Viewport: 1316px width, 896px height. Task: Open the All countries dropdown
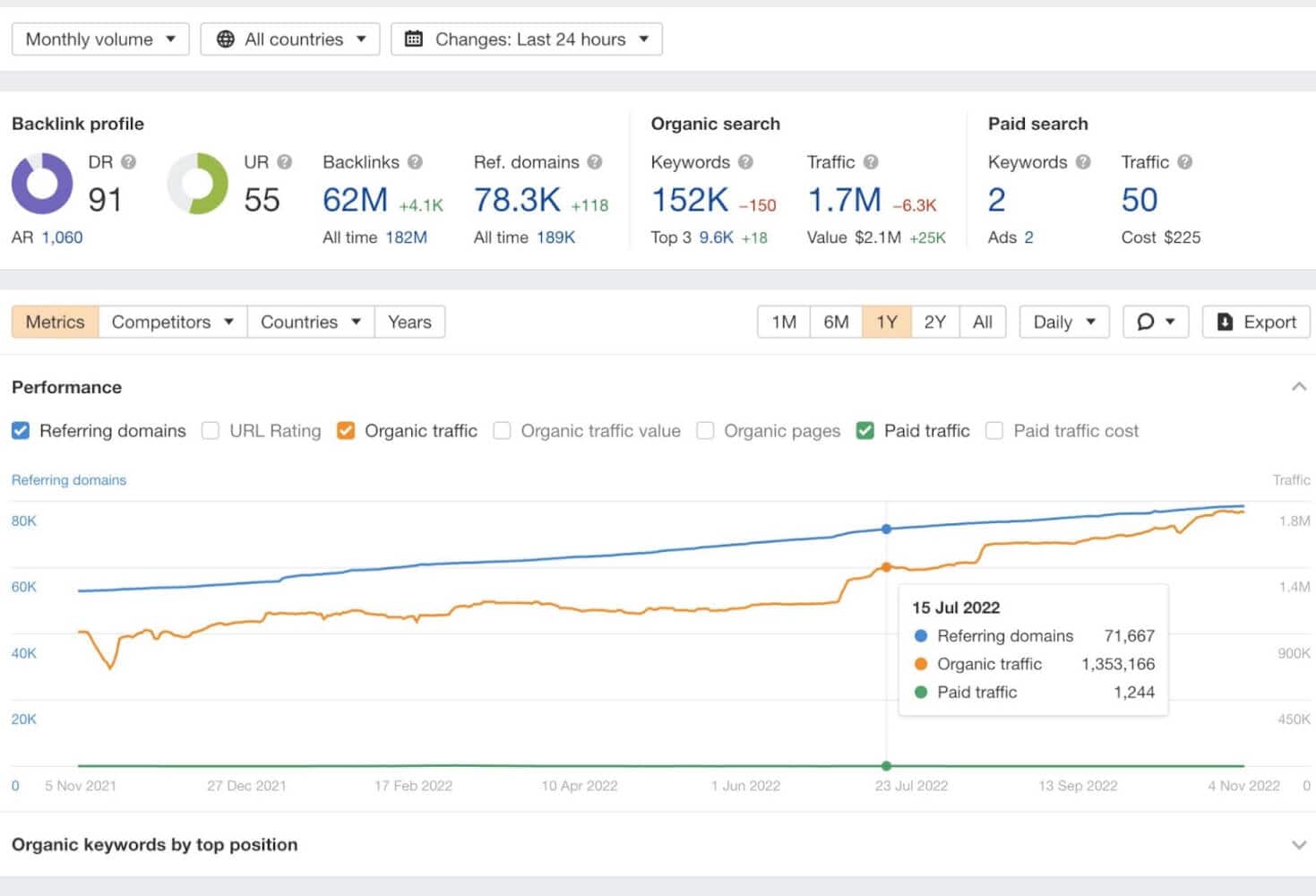click(x=290, y=39)
